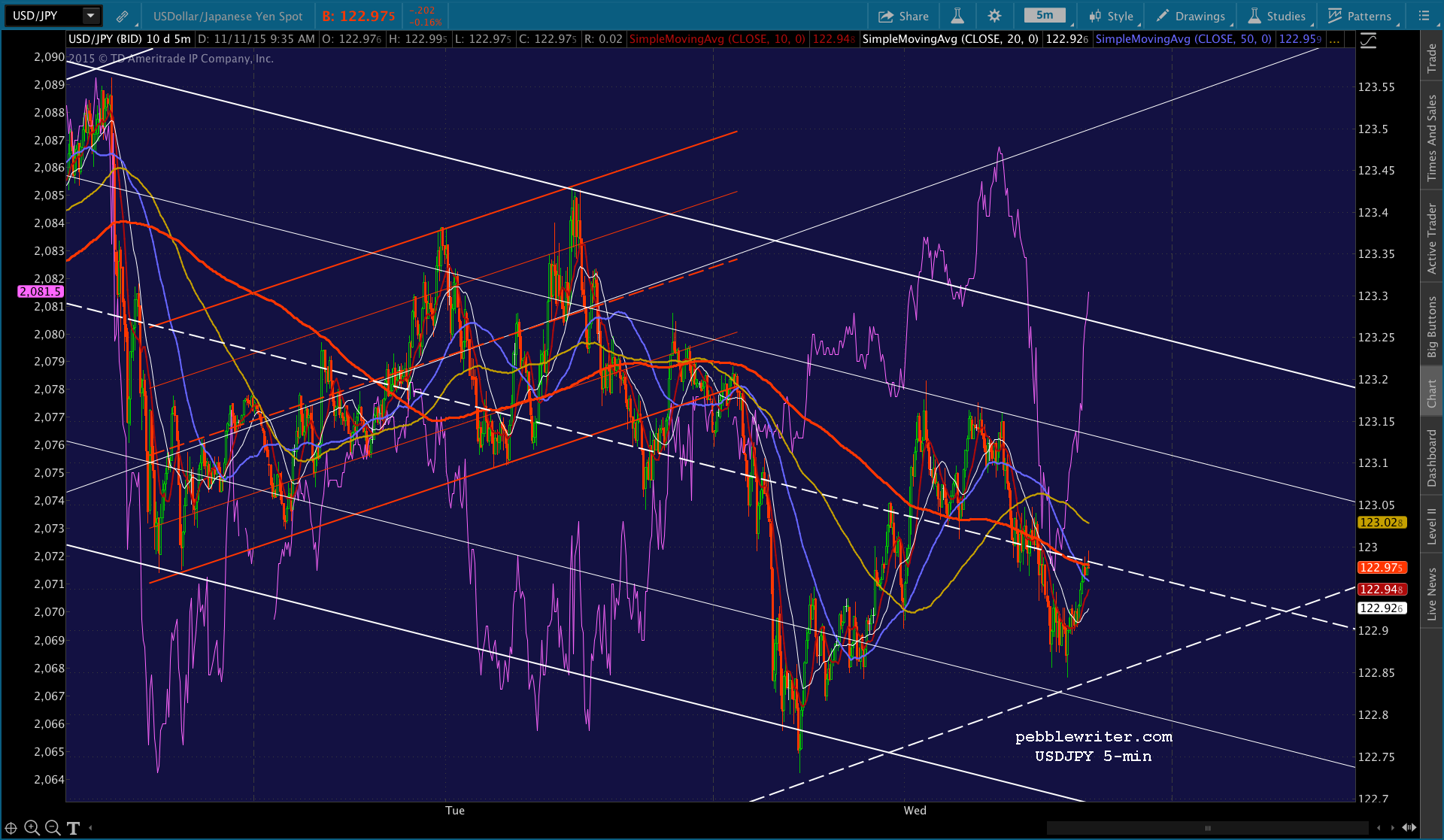
Task: Open the Drawings menu
Action: 1191,16
